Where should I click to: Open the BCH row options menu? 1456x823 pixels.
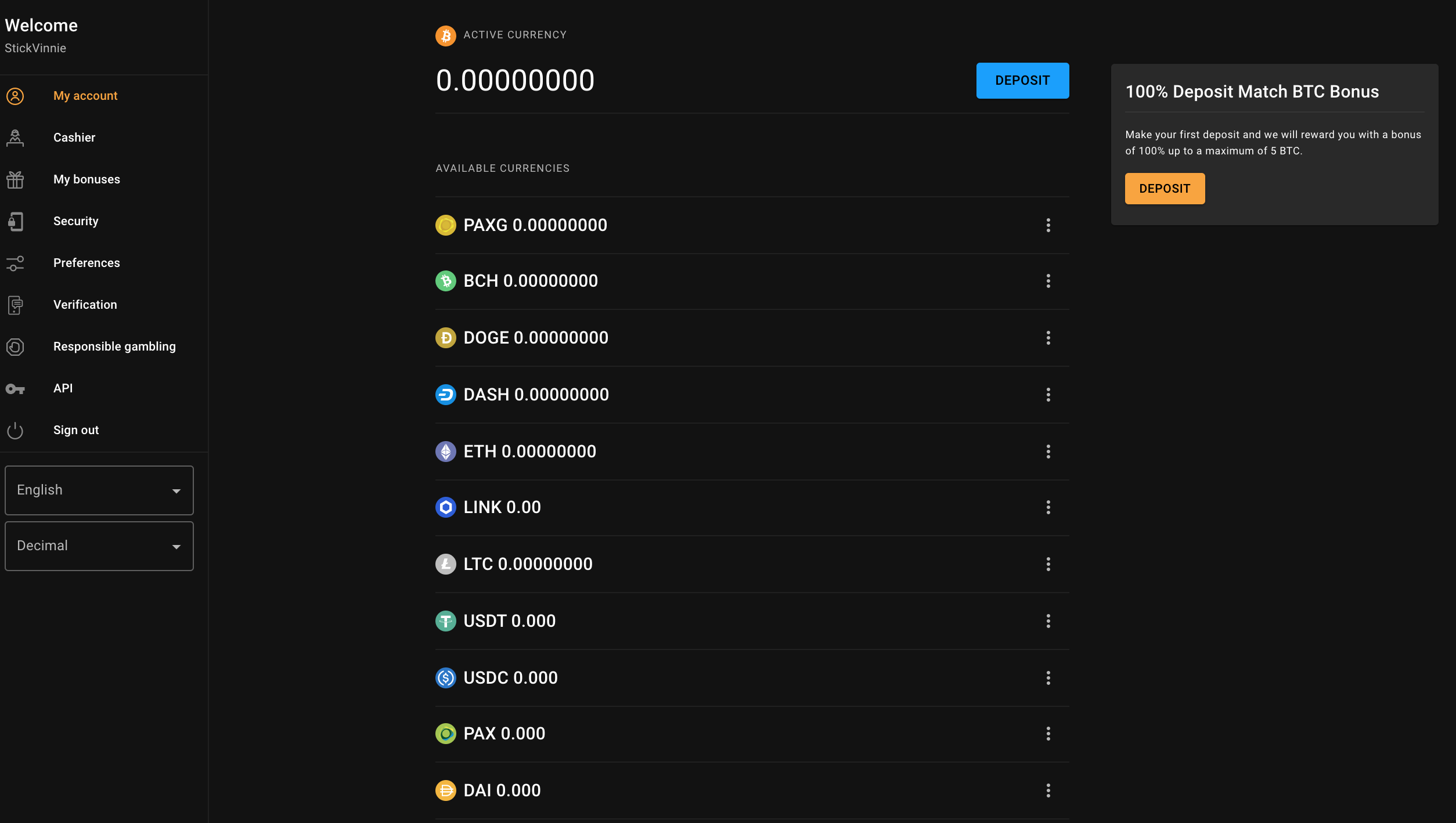pyautogui.click(x=1048, y=281)
